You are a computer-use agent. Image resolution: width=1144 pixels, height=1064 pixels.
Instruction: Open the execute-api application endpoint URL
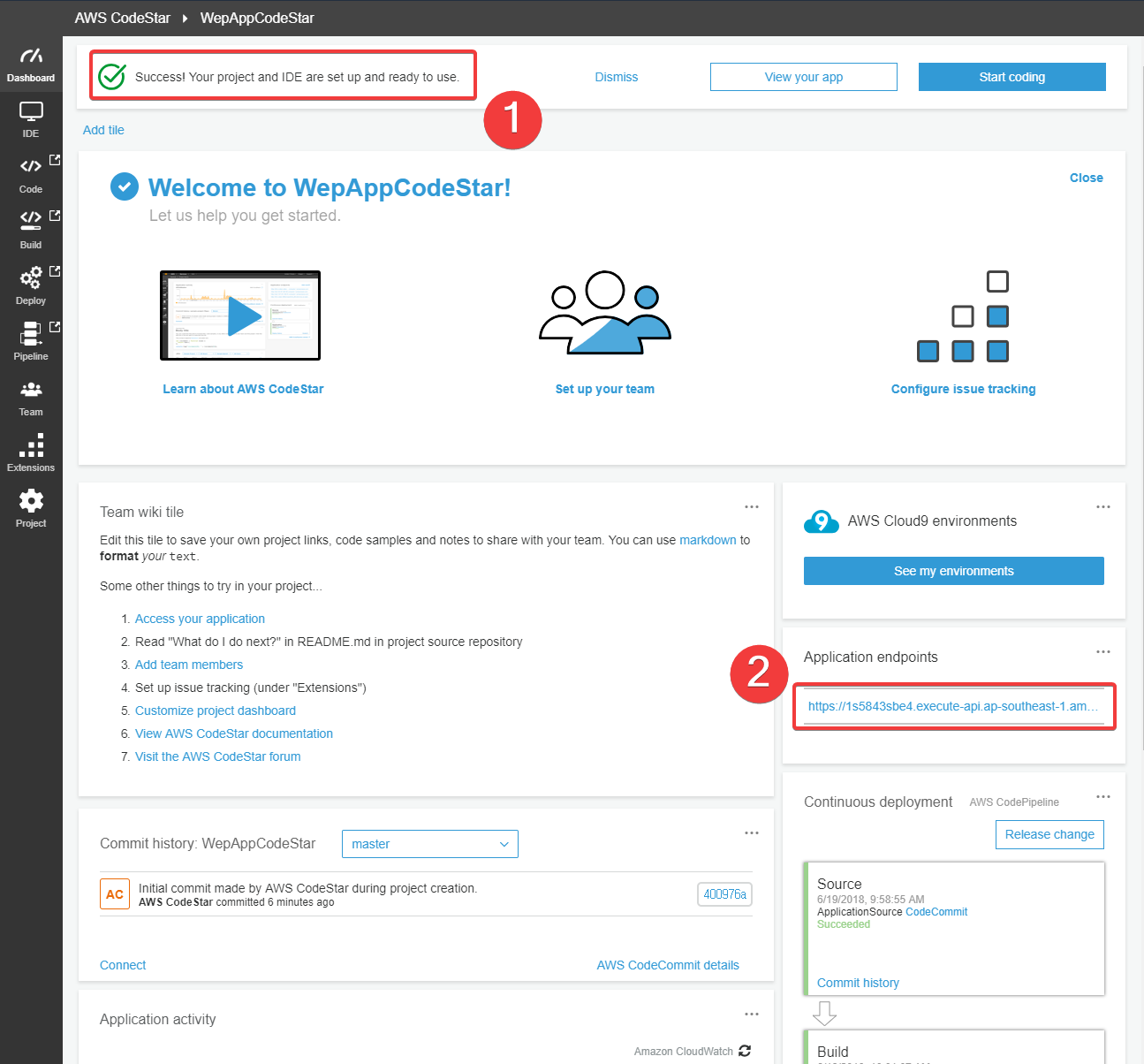(953, 706)
